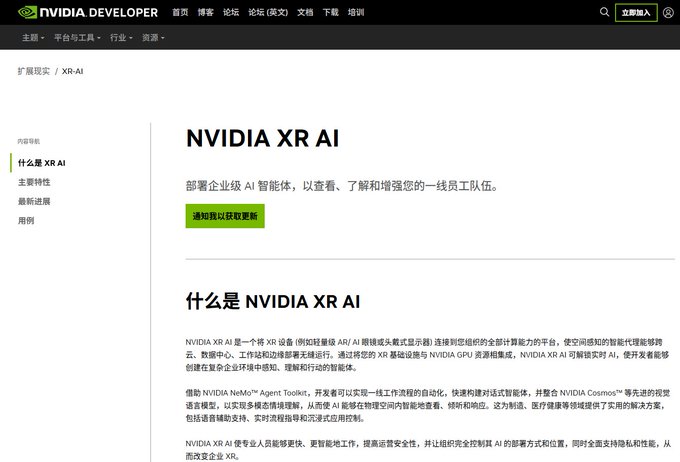Expand the 资源 dropdown menu
680x462 pixels.
pos(153,38)
